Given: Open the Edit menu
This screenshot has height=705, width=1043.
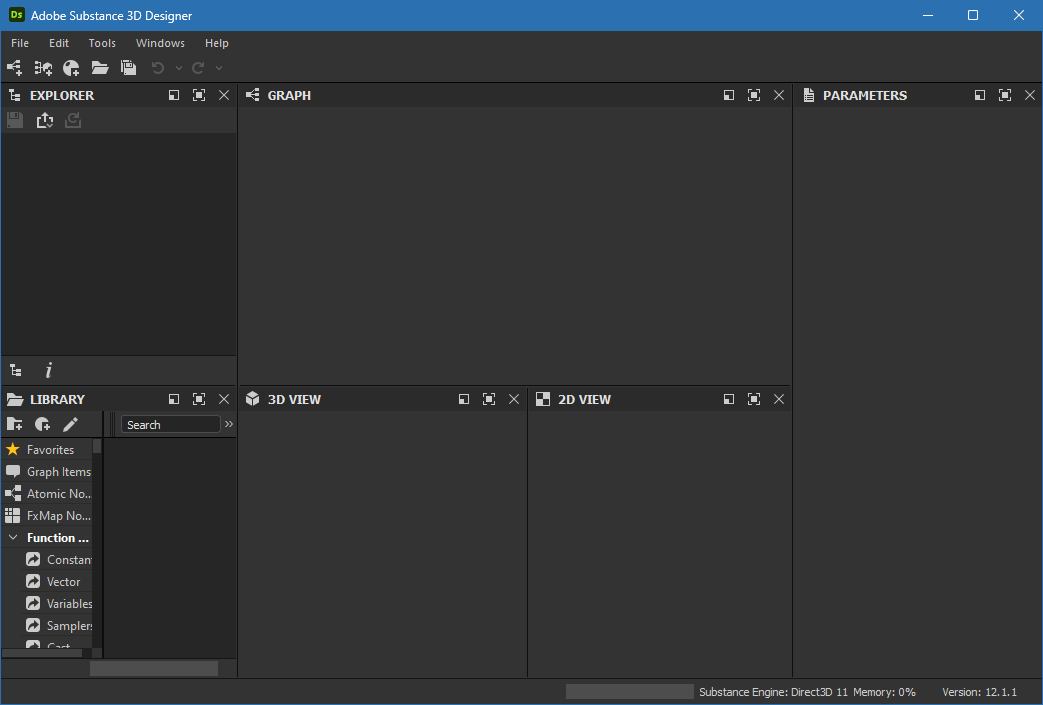Looking at the screenshot, I should point(59,43).
